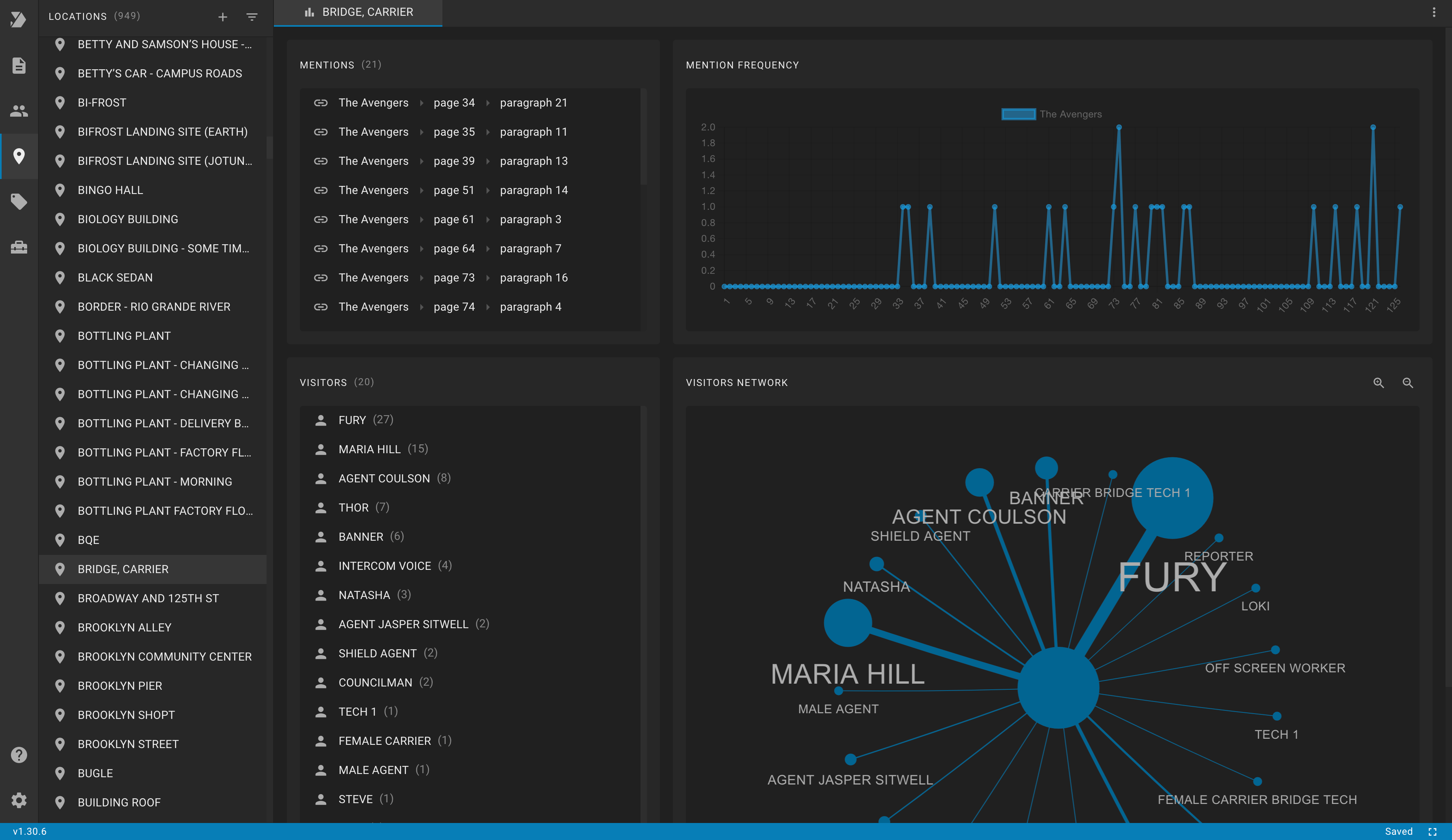Open STEVE visitor entry
The image size is (1452, 840).
tap(470, 799)
